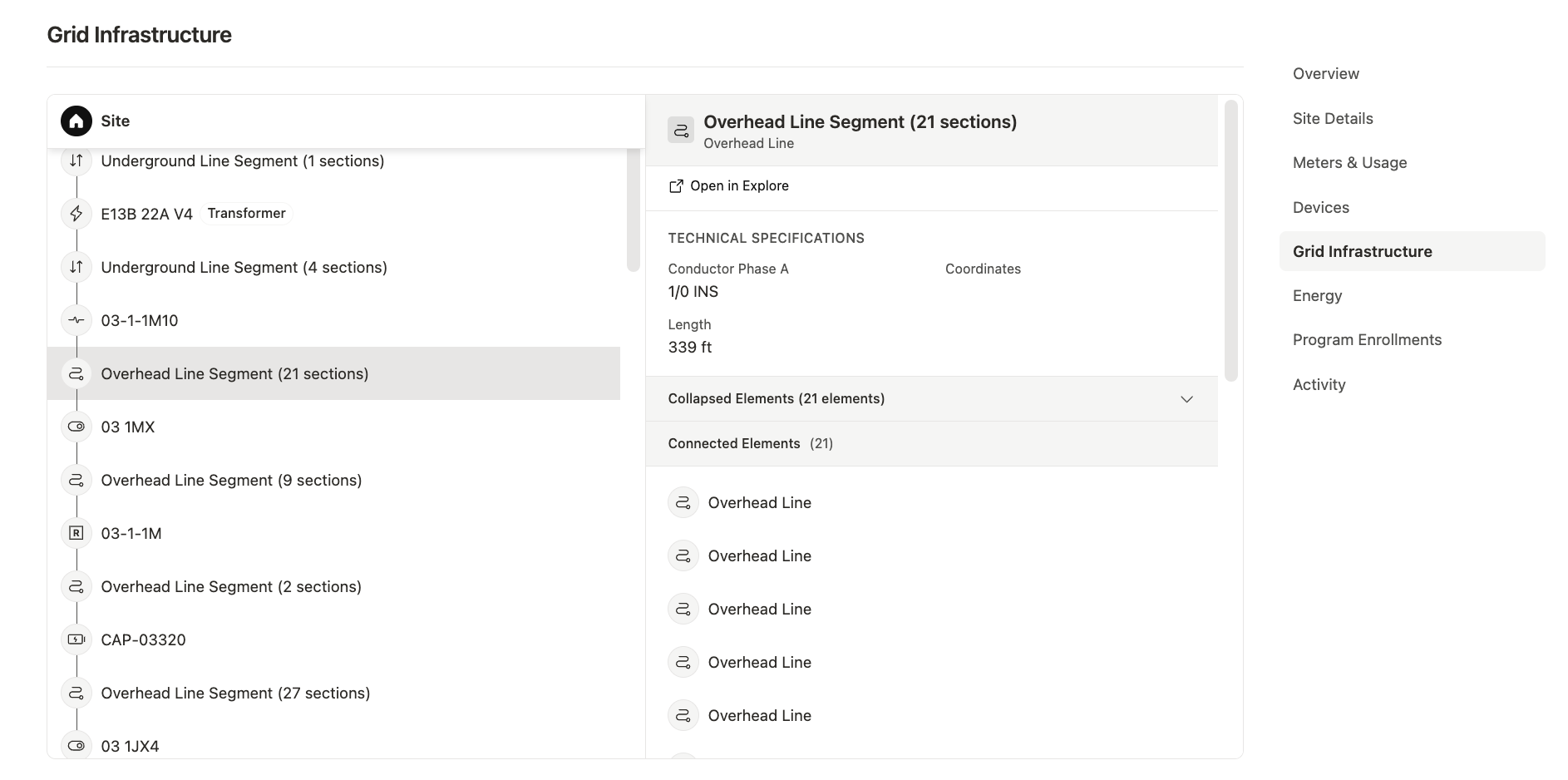1568x780 pixels.
Task: Click the pulse icon next to 03-1-1M10
Action: tap(76, 320)
